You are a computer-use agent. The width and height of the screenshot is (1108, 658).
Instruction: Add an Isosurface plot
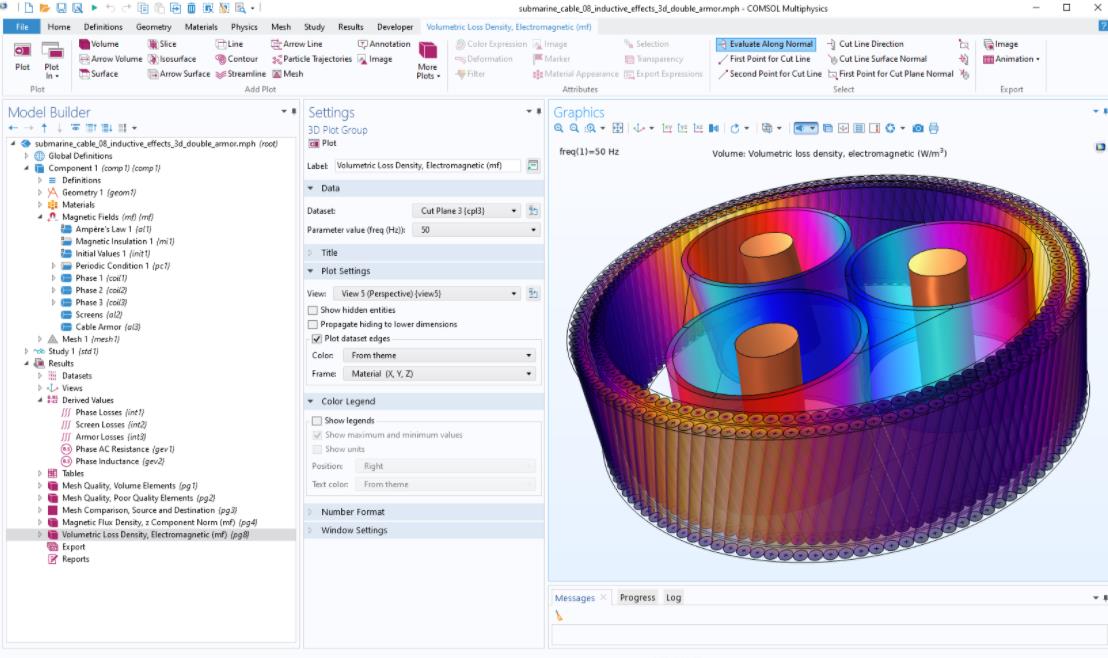pyautogui.click(x=172, y=59)
